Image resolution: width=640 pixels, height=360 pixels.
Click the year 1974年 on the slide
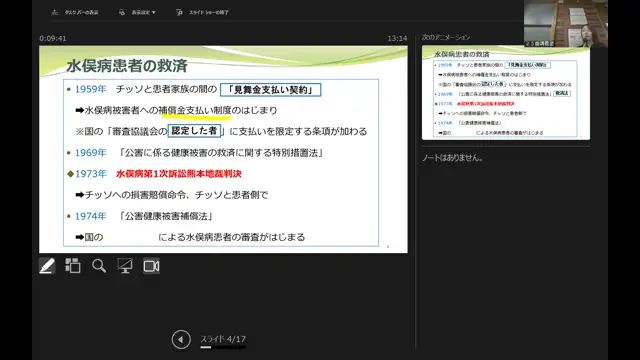pos(91,216)
